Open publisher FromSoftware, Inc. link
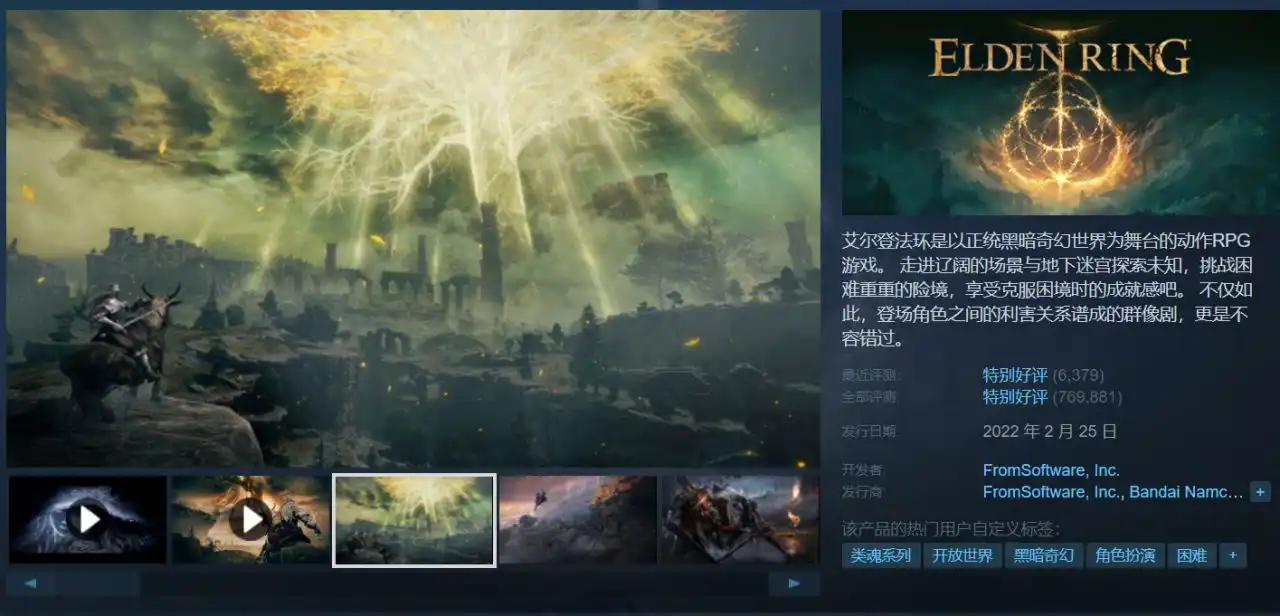This screenshot has width=1280, height=616. click(1051, 492)
